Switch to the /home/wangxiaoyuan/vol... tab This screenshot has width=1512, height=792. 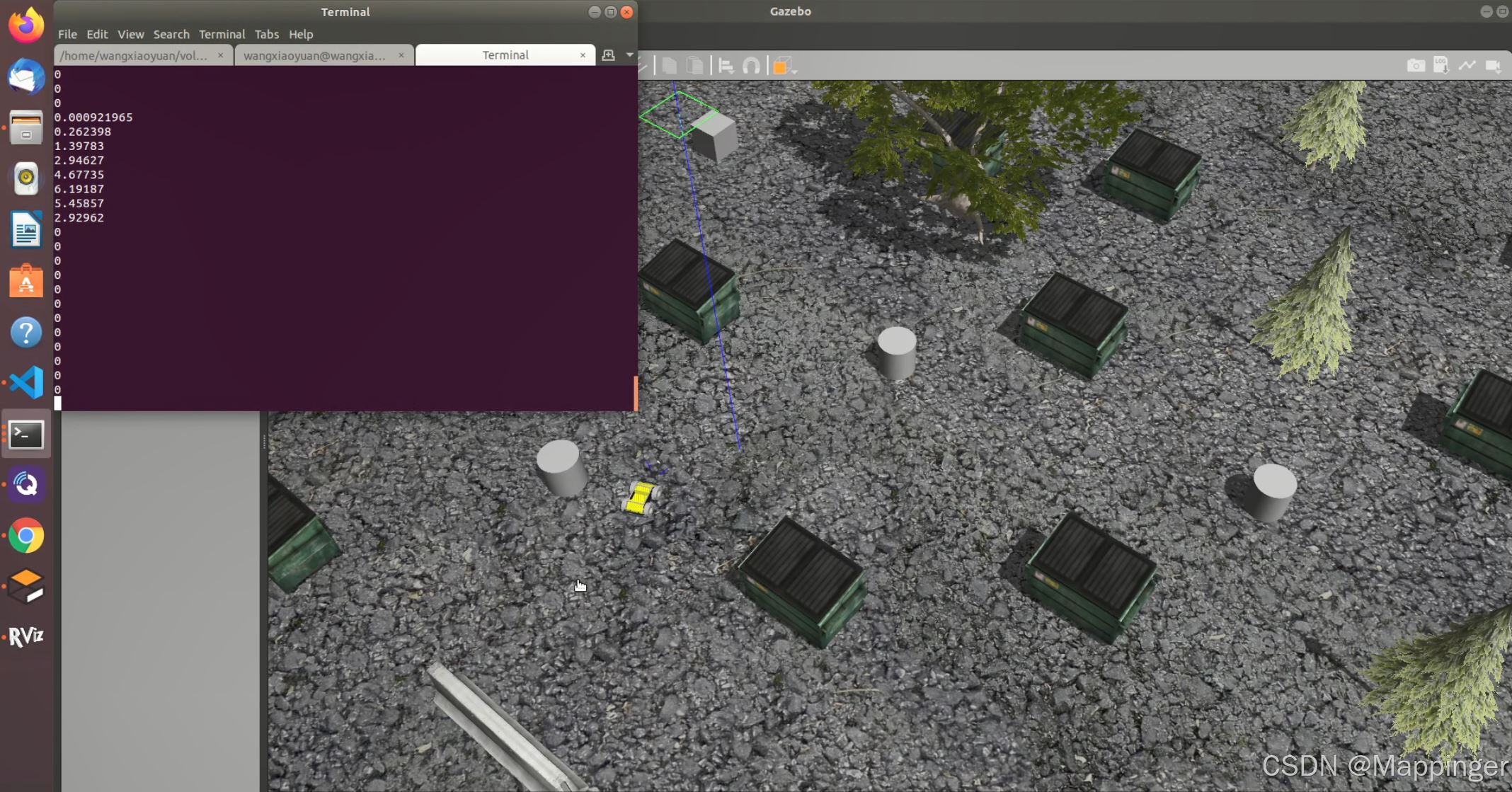tap(134, 55)
